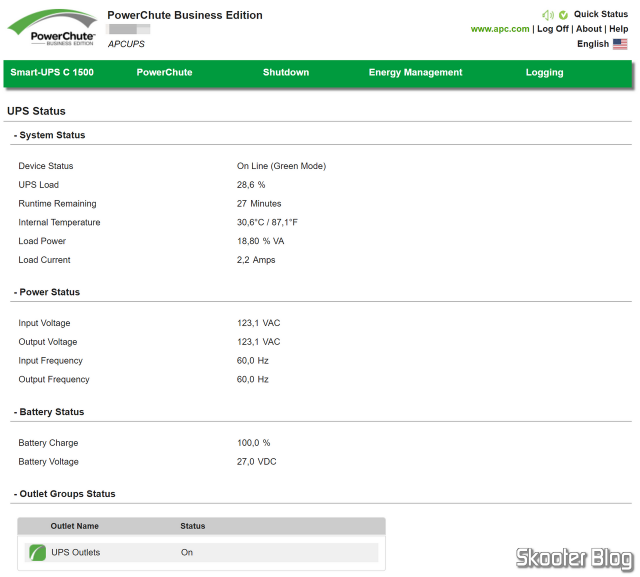Collapse the Battery Status section
The width and height of the screenshot is (640, 577).
[49, 412]
